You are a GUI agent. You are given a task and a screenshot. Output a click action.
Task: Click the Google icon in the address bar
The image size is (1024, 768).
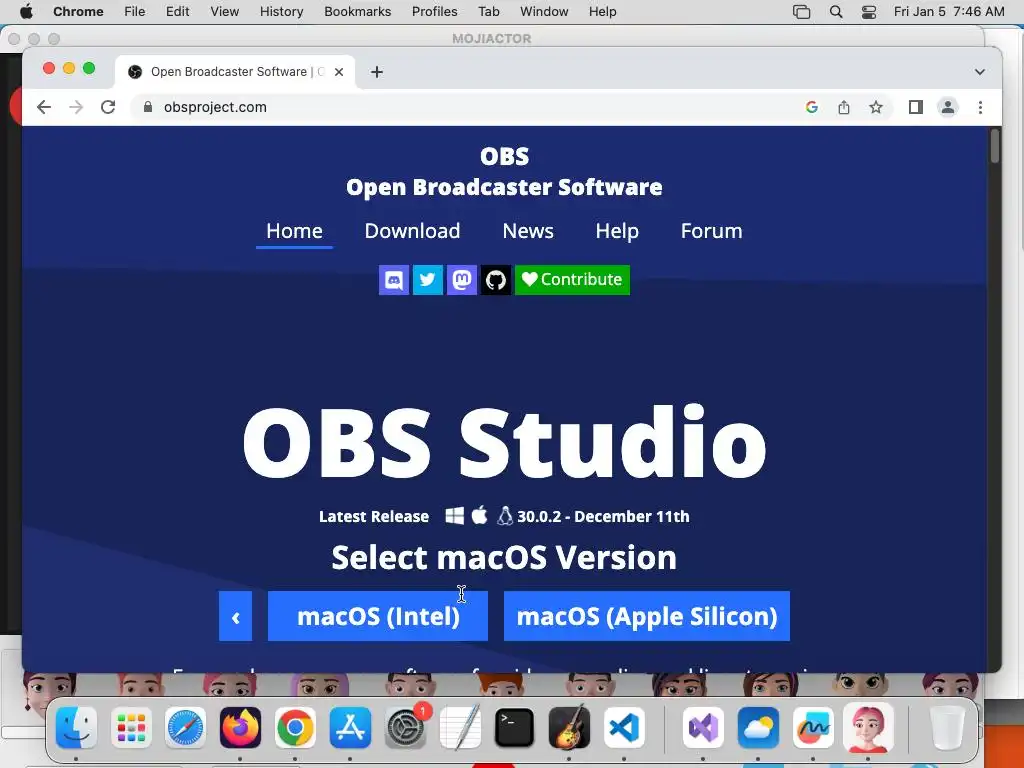pyautogui.click(x=812, y=107)
